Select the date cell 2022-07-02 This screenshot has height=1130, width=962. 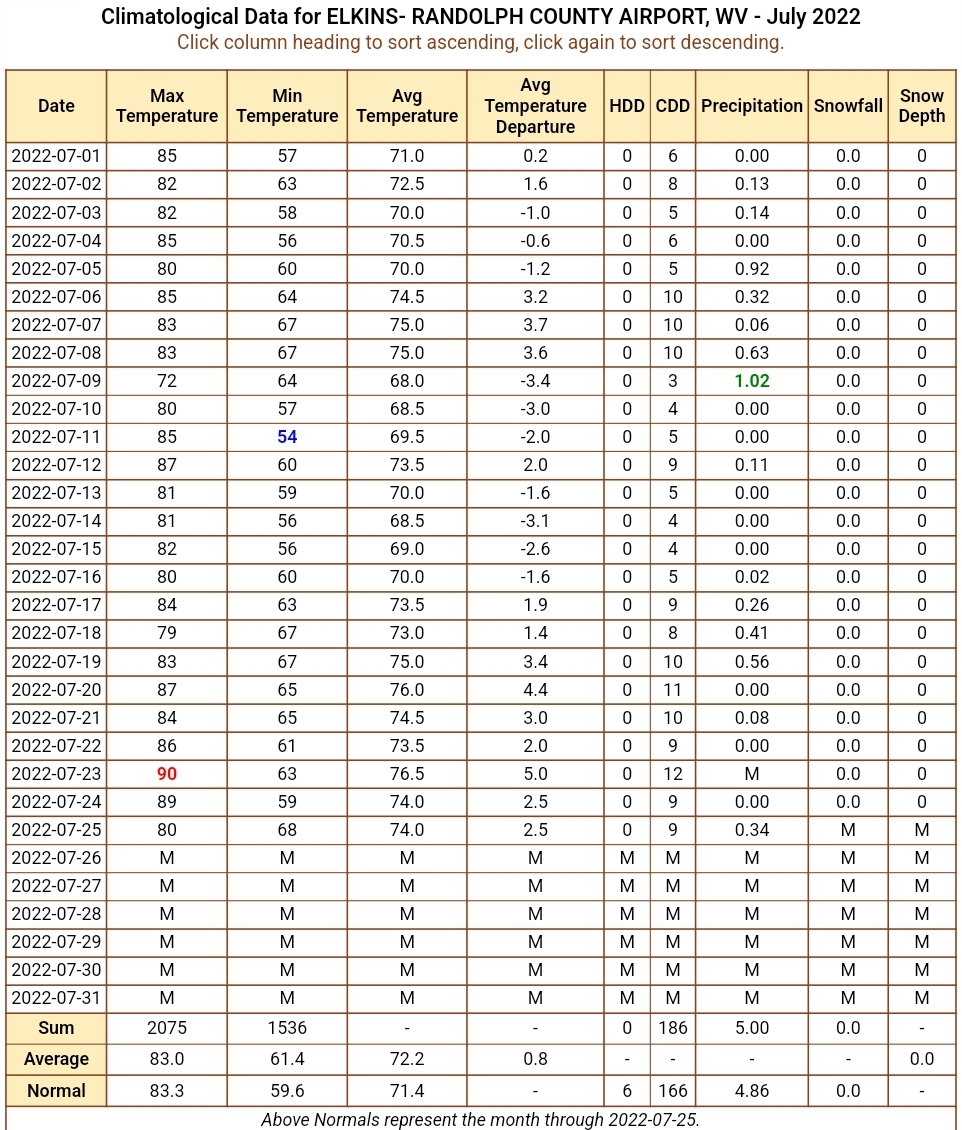pyautogui.click(x=56, y=184)
